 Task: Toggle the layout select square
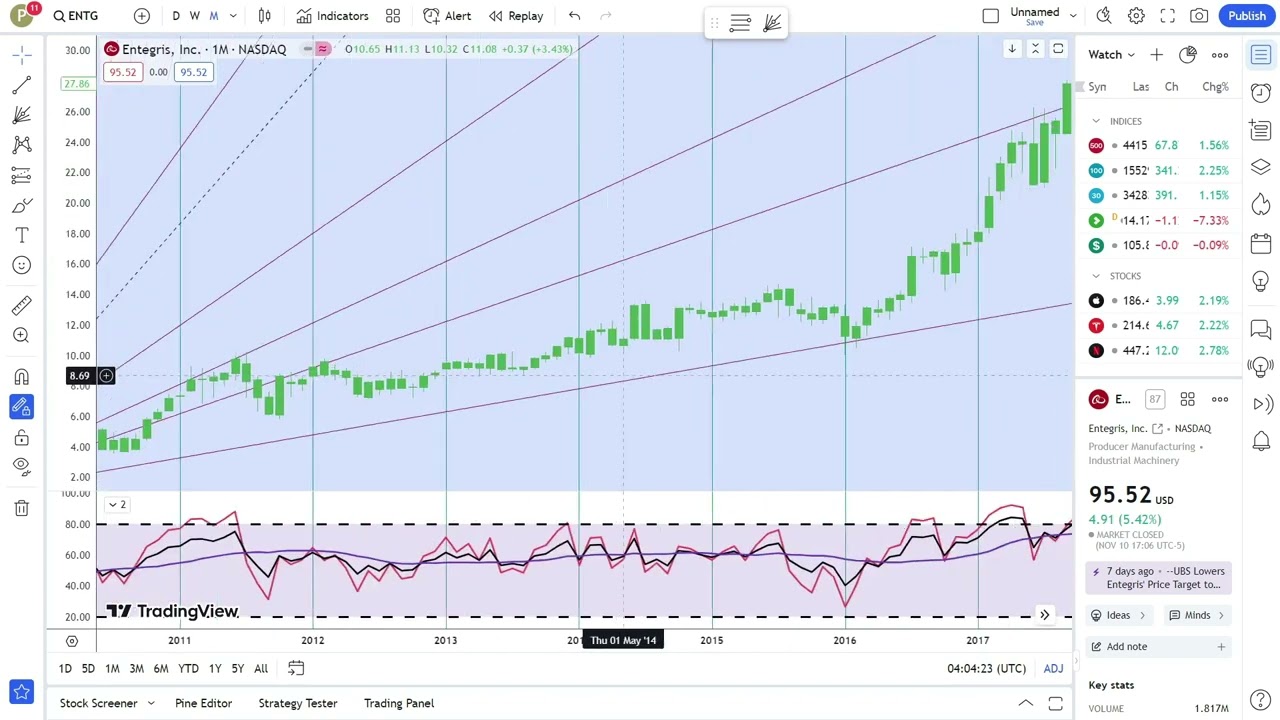(x=990, y=16)
